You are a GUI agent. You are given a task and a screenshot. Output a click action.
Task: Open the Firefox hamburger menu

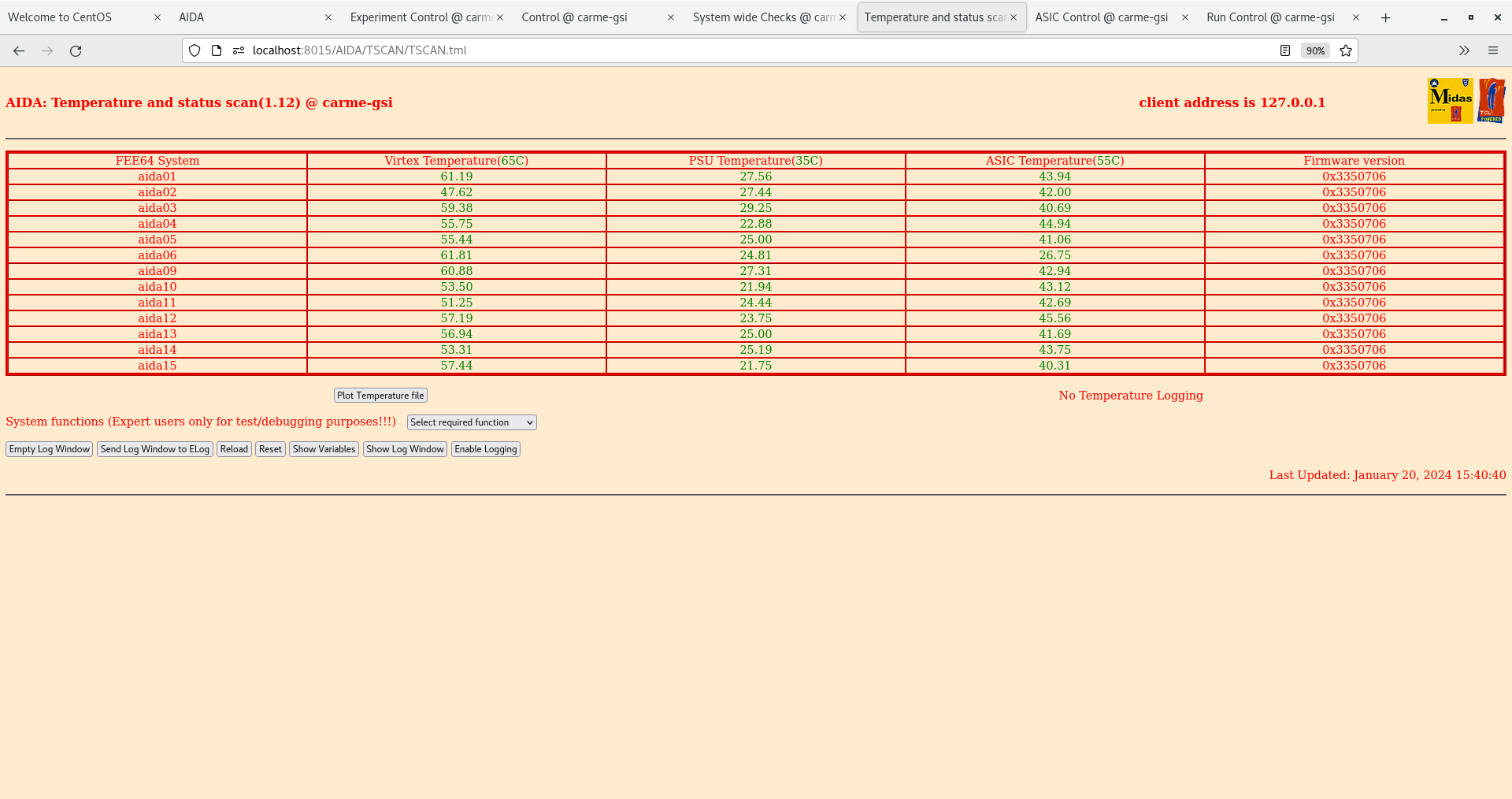point(1492,50)
